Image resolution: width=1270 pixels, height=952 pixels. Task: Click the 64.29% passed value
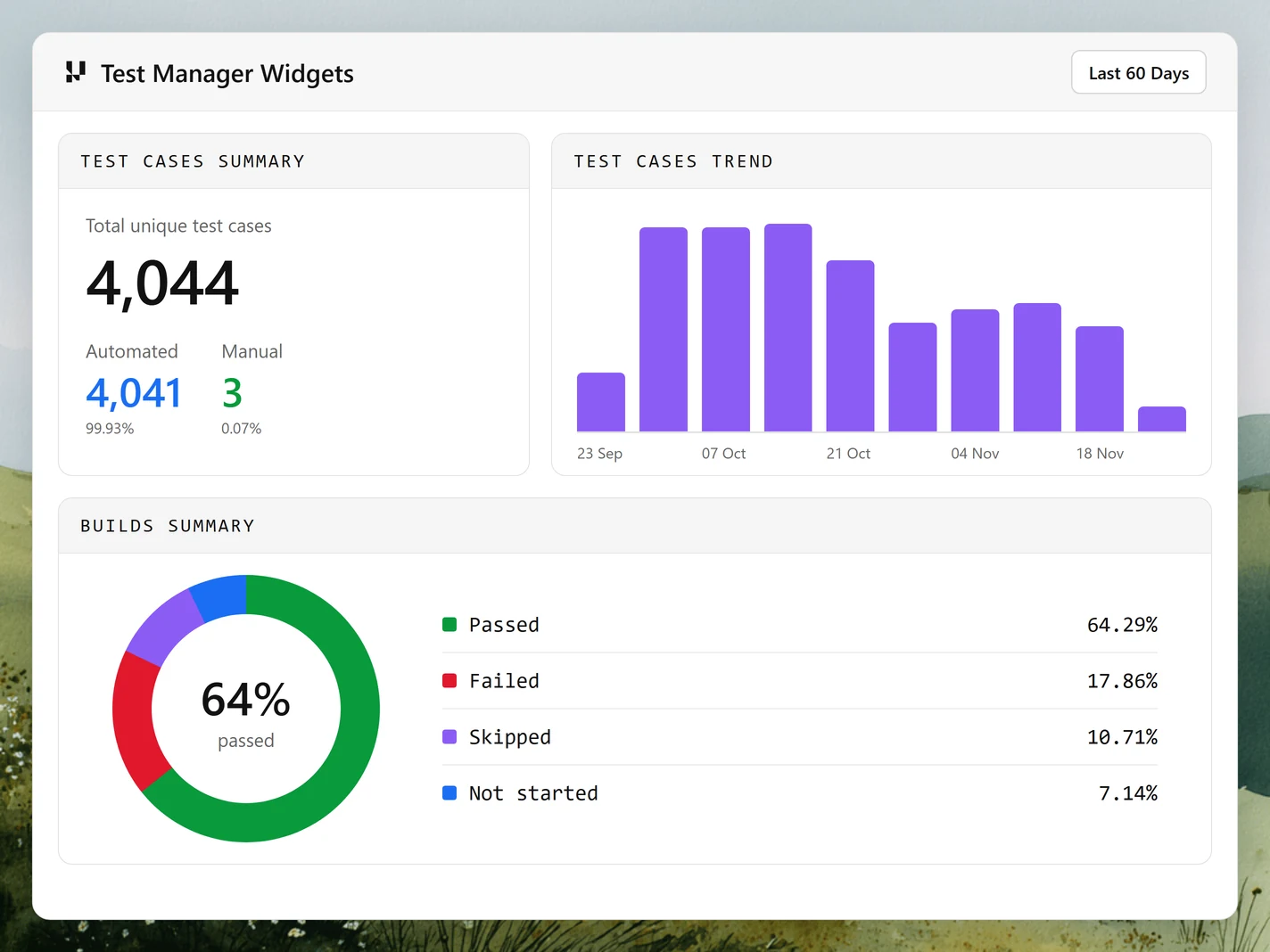pos(1122,625)
